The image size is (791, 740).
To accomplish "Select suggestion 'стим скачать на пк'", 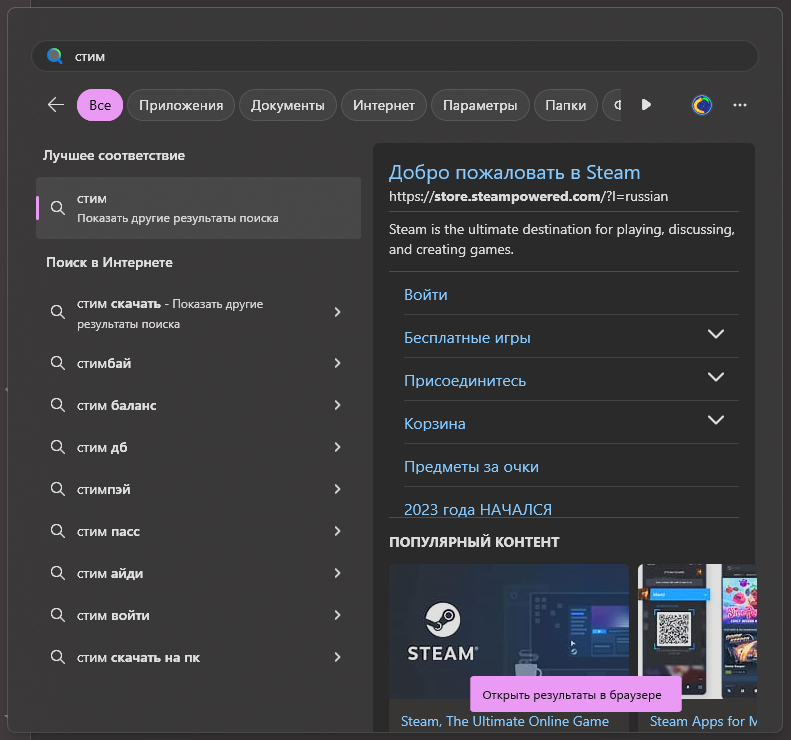I will coord(198,657).
